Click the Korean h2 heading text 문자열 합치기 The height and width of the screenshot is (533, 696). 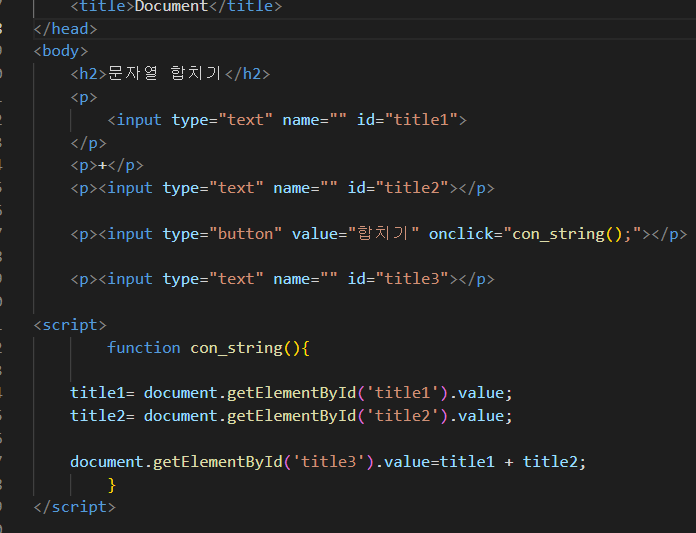[164, 73]
